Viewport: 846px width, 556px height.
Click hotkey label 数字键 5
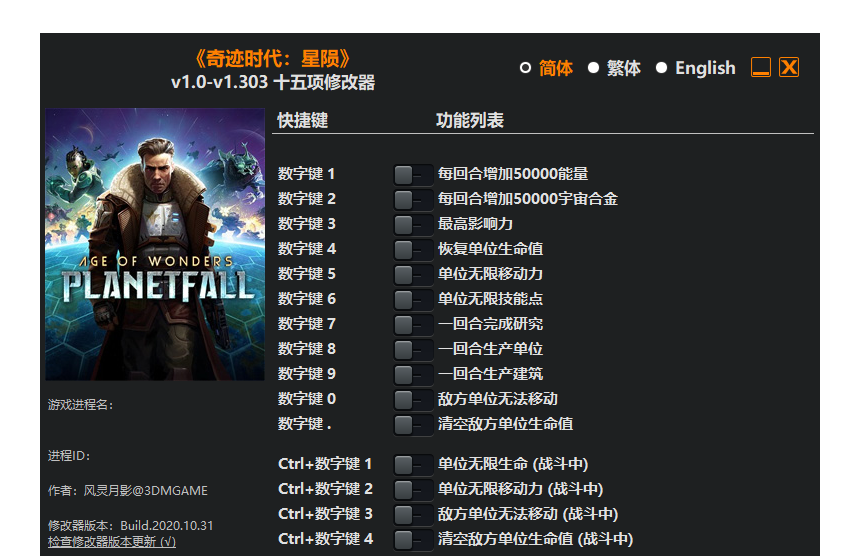pos(306,274)
